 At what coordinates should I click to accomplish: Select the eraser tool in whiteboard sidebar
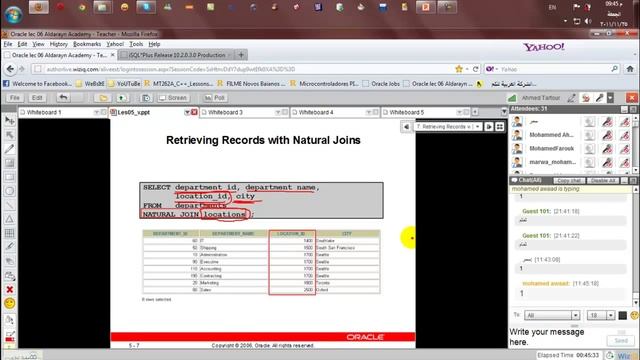9,261
